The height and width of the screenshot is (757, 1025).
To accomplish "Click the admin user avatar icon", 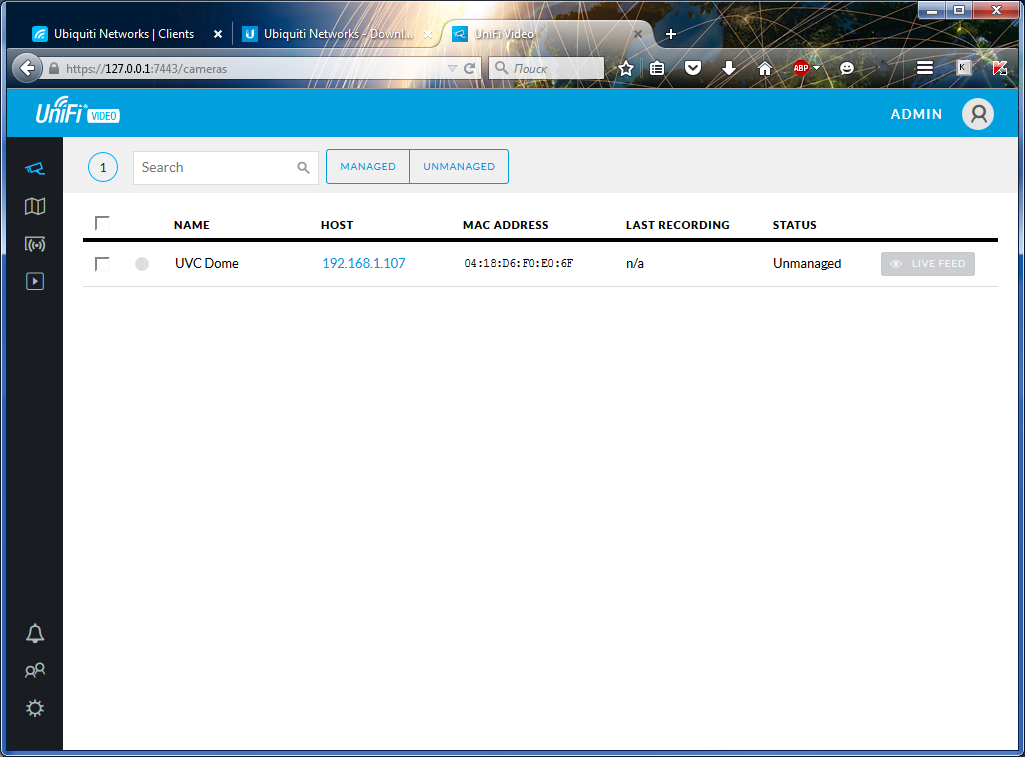I will (977, 114).
